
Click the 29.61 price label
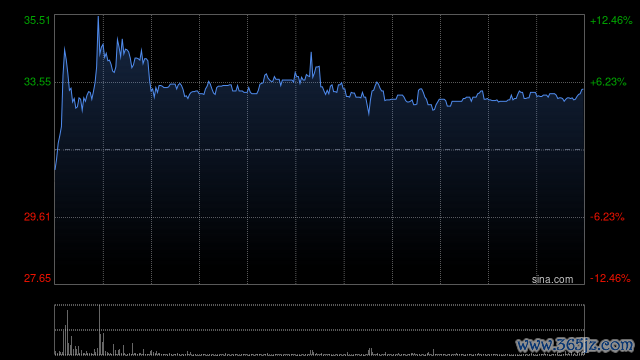(x=37, y=217)
